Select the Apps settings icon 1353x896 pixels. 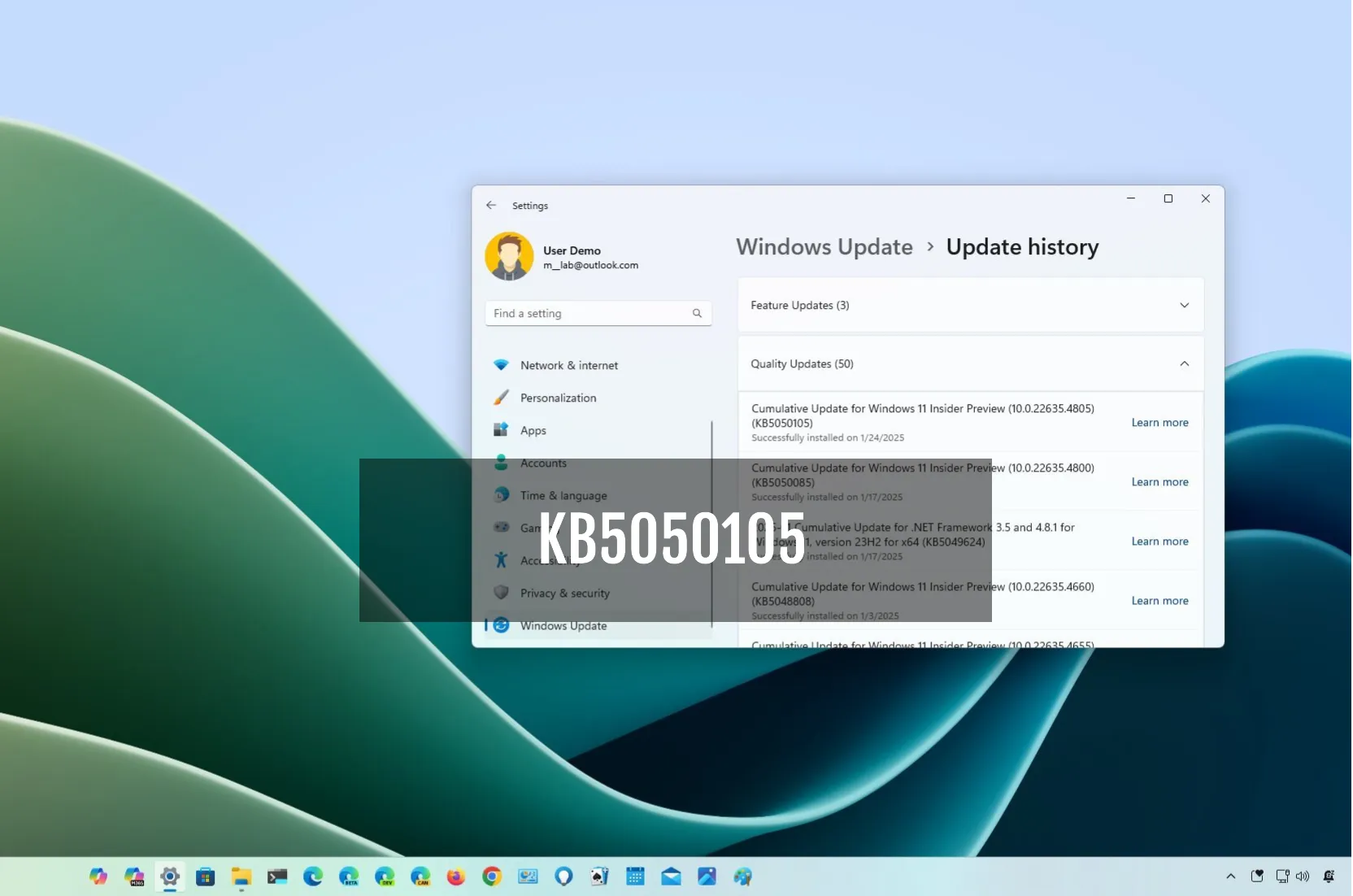pos(501,430)
